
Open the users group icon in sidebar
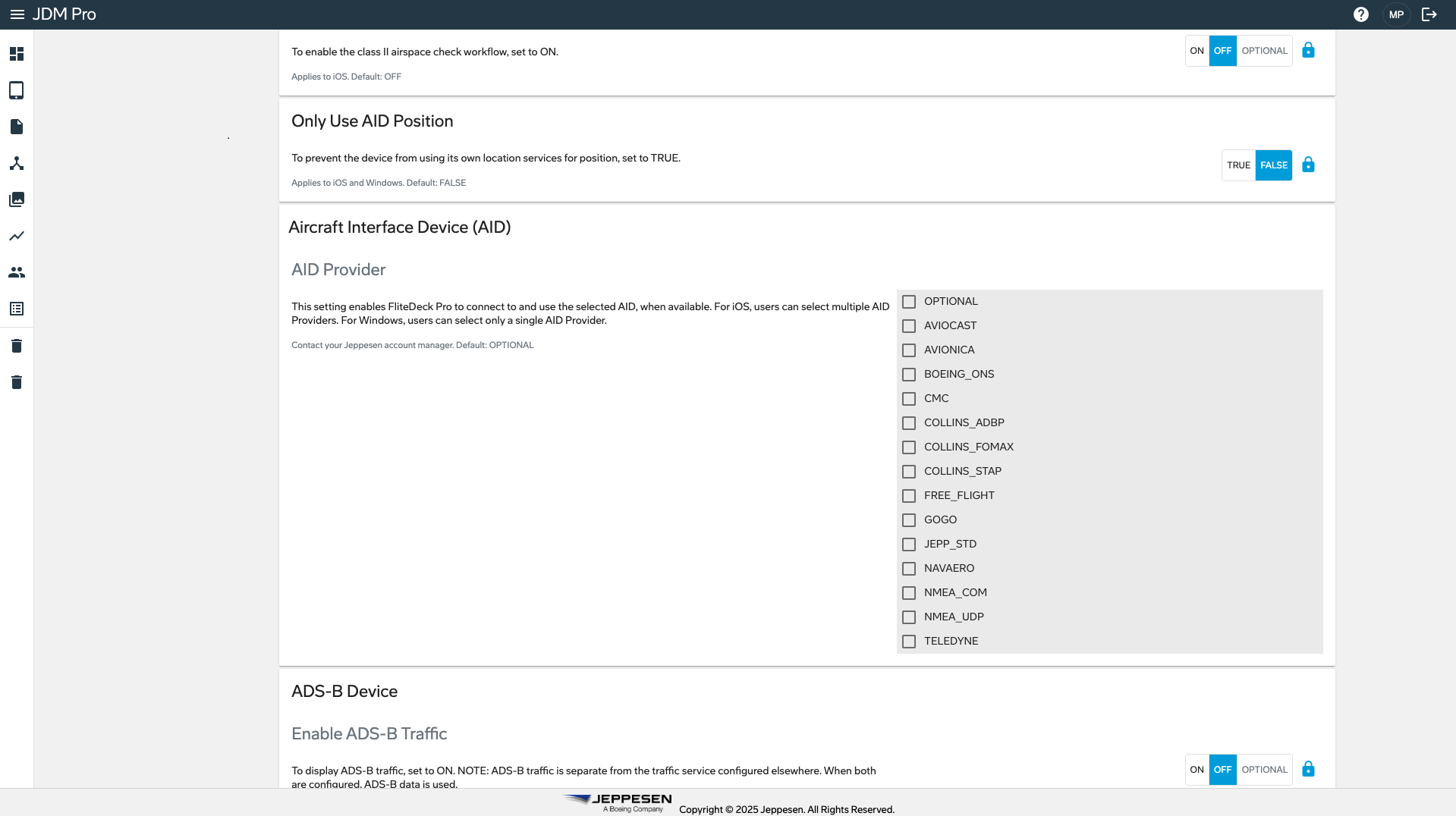click(x=17, y=272)
